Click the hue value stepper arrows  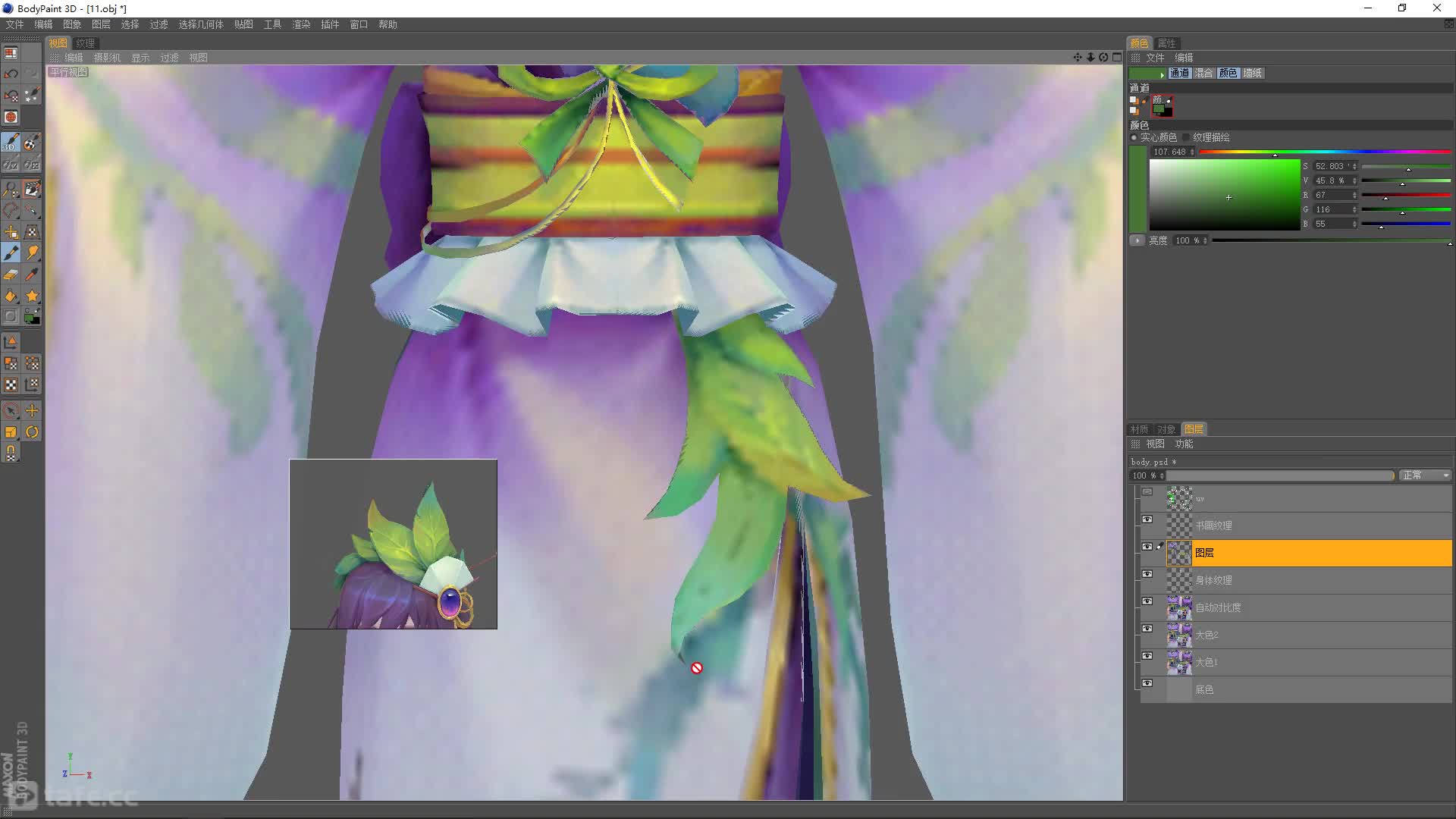(1192, 152)
